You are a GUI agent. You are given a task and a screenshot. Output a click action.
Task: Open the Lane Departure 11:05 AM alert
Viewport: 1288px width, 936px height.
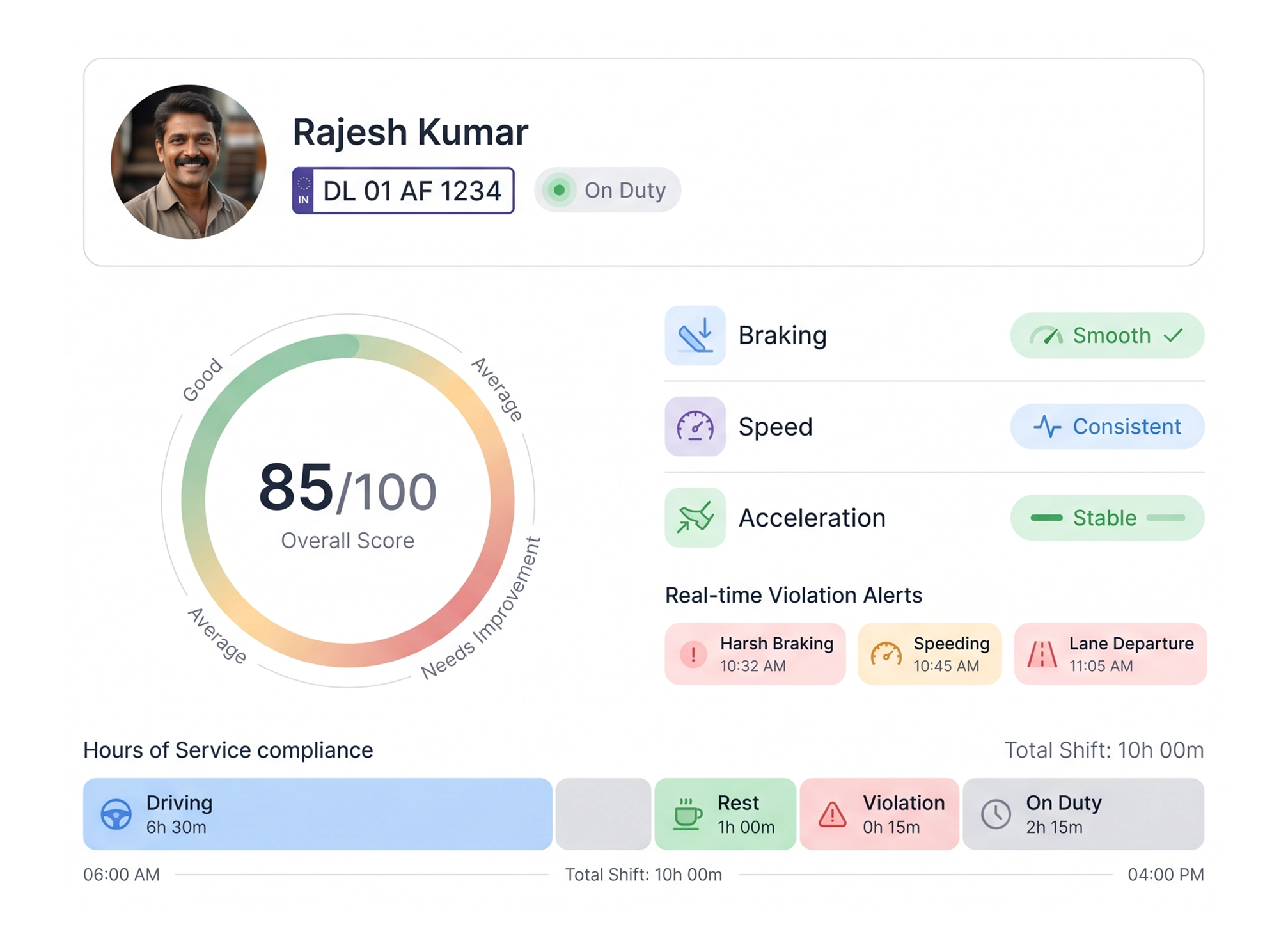coord(1111,654)
